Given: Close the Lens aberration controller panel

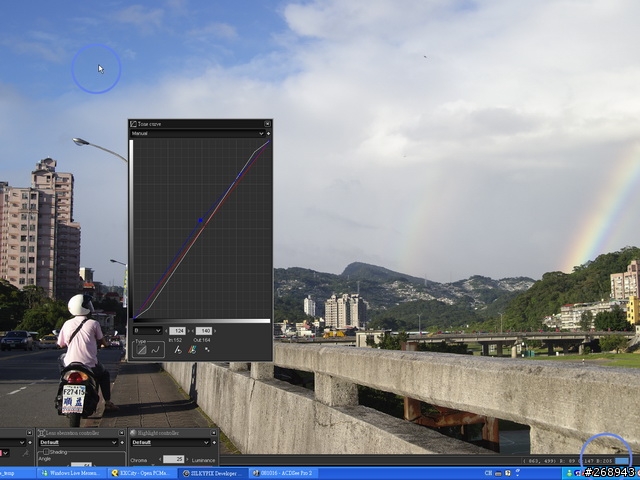Looking at the screenshot, I should pos(122,433).
